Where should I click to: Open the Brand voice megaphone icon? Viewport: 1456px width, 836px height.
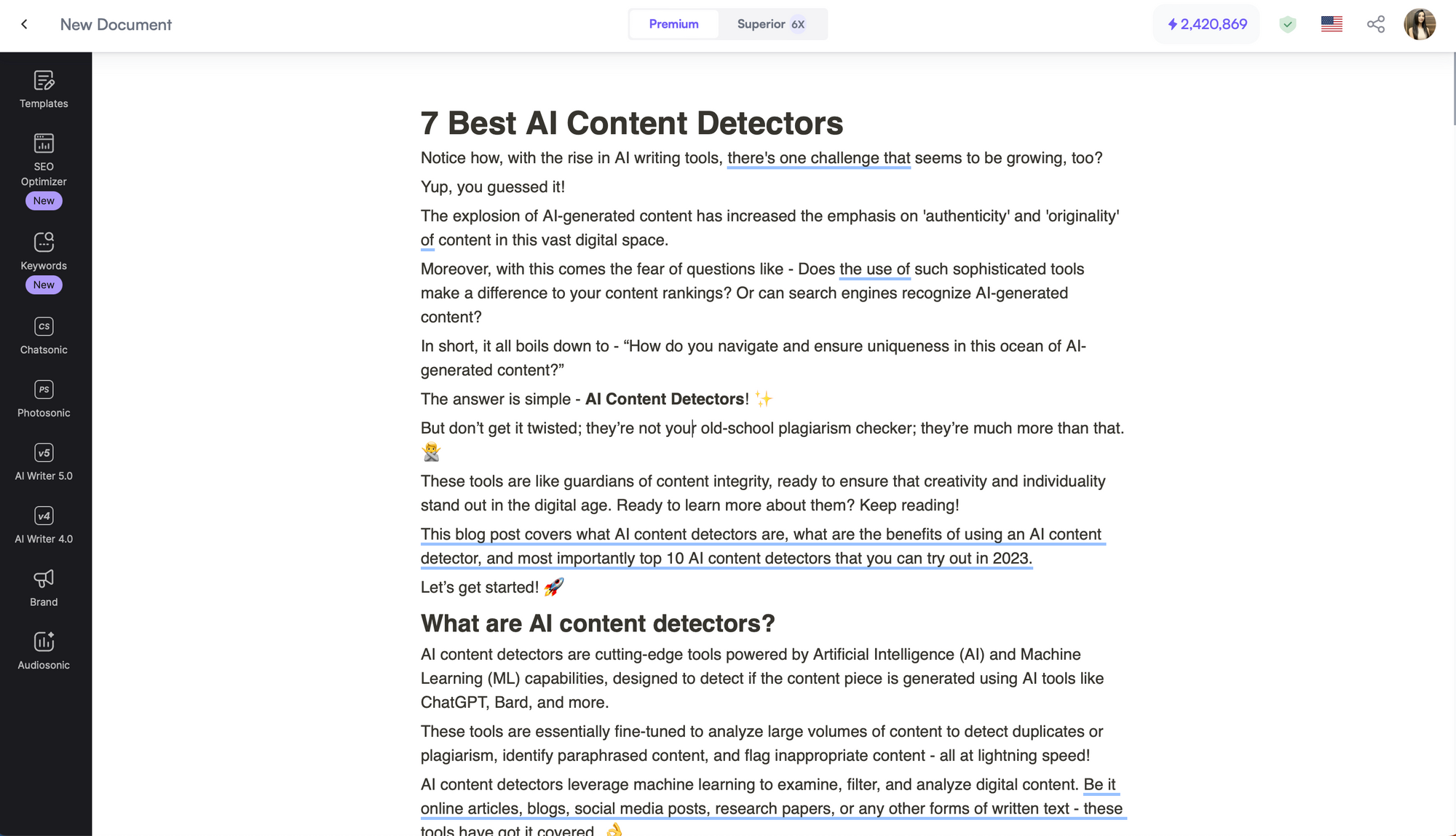pos(44,588)
